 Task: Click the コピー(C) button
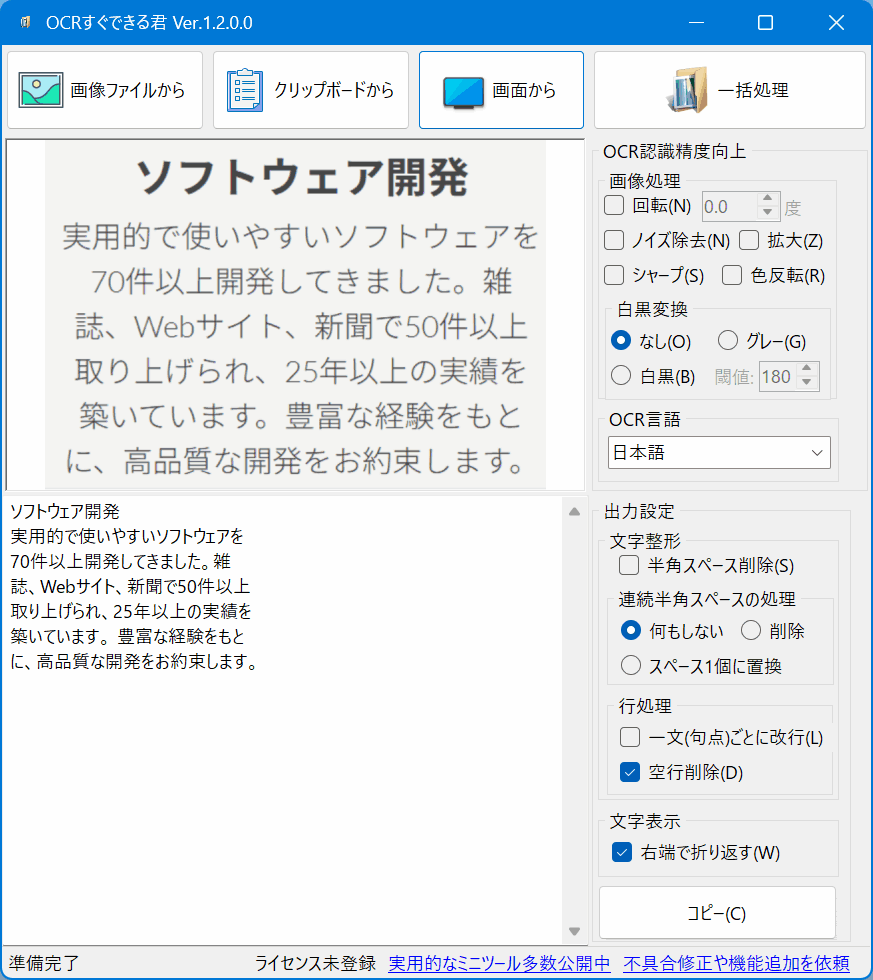click(717, 913)
